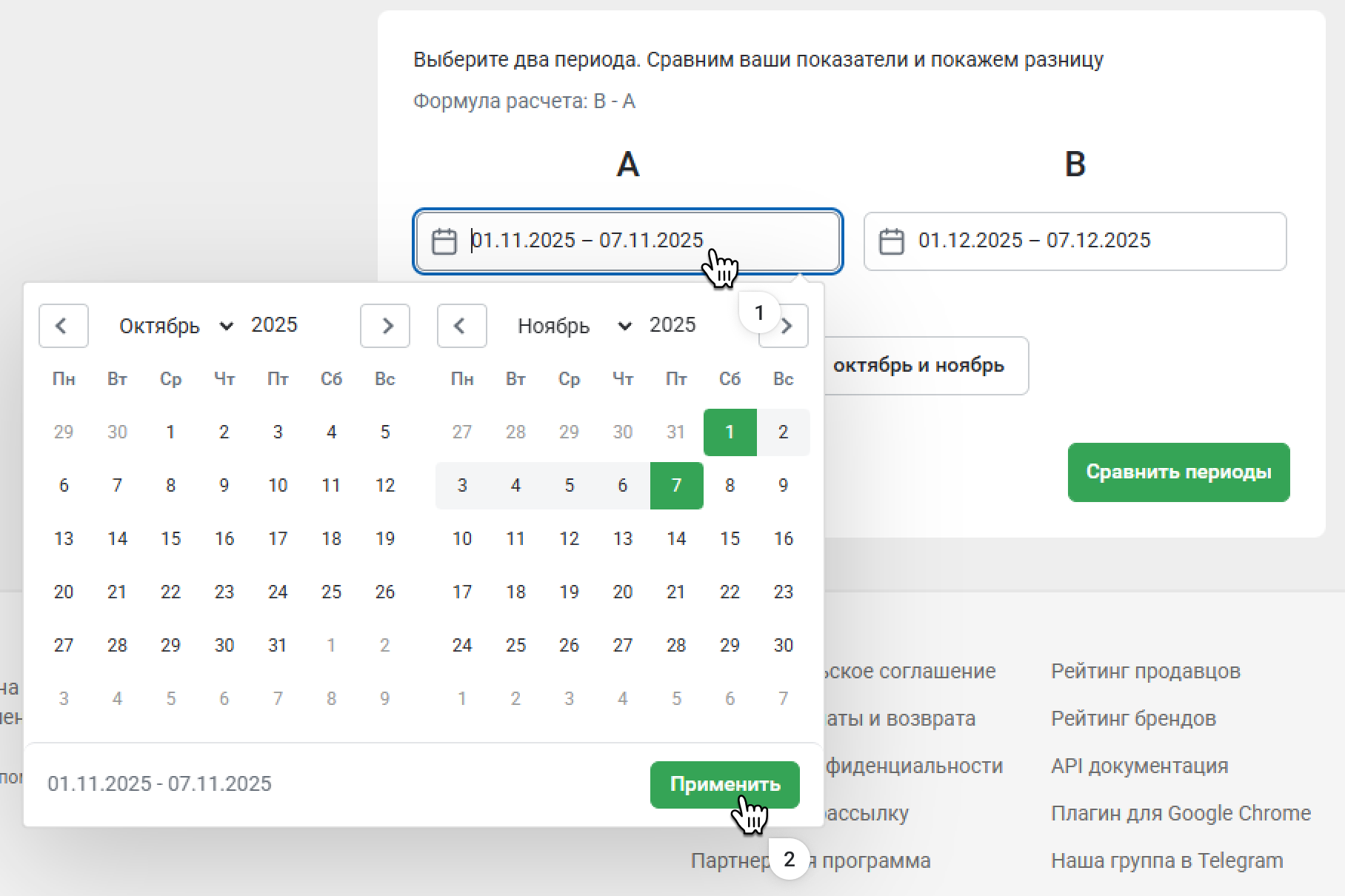Click calendar icon in period A field
The width and height of the screenshot is (1345, 896).
(444, 241)
